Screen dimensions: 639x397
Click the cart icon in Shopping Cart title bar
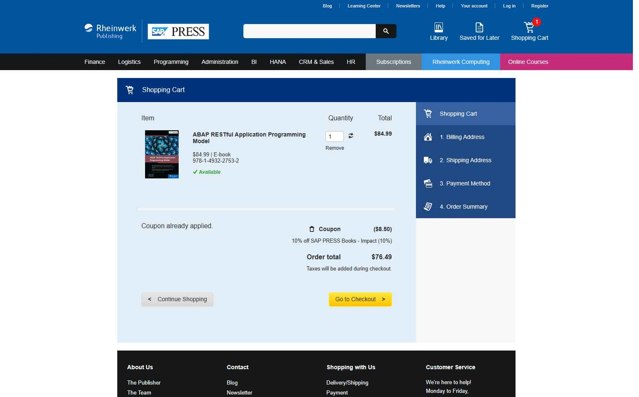coord(130,90)
